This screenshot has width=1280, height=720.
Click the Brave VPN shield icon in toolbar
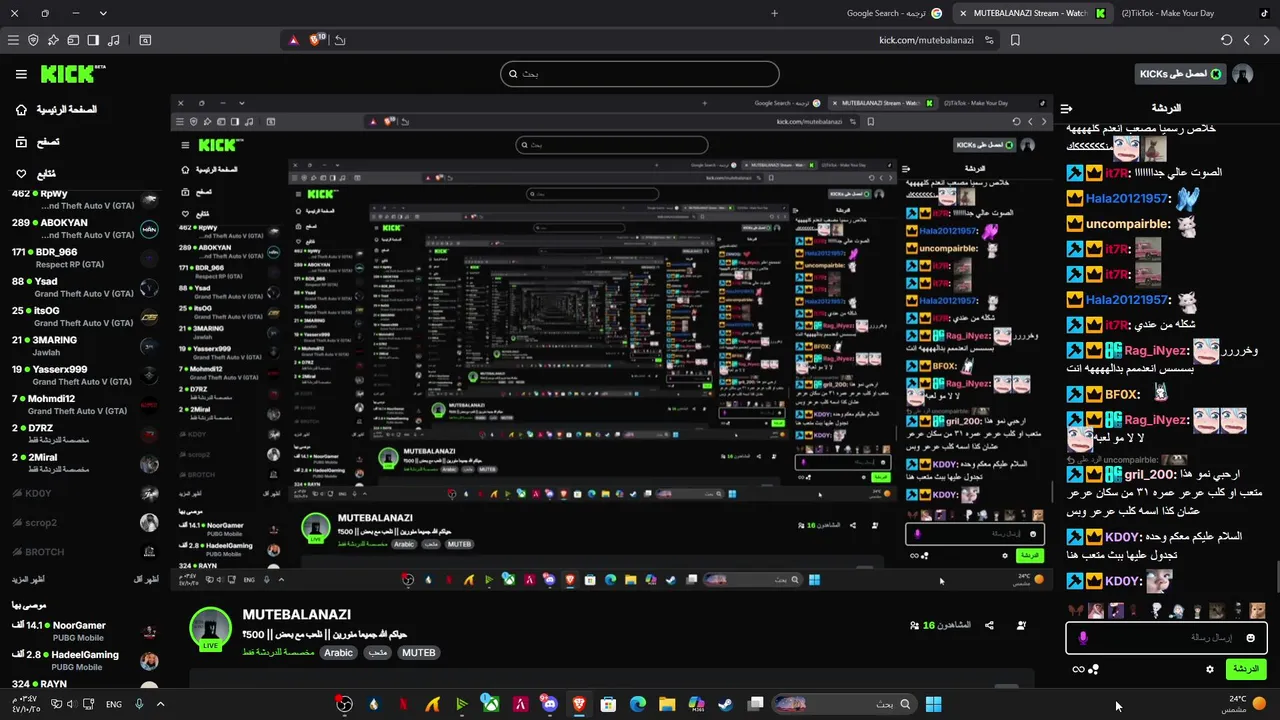tap(33, 40)
